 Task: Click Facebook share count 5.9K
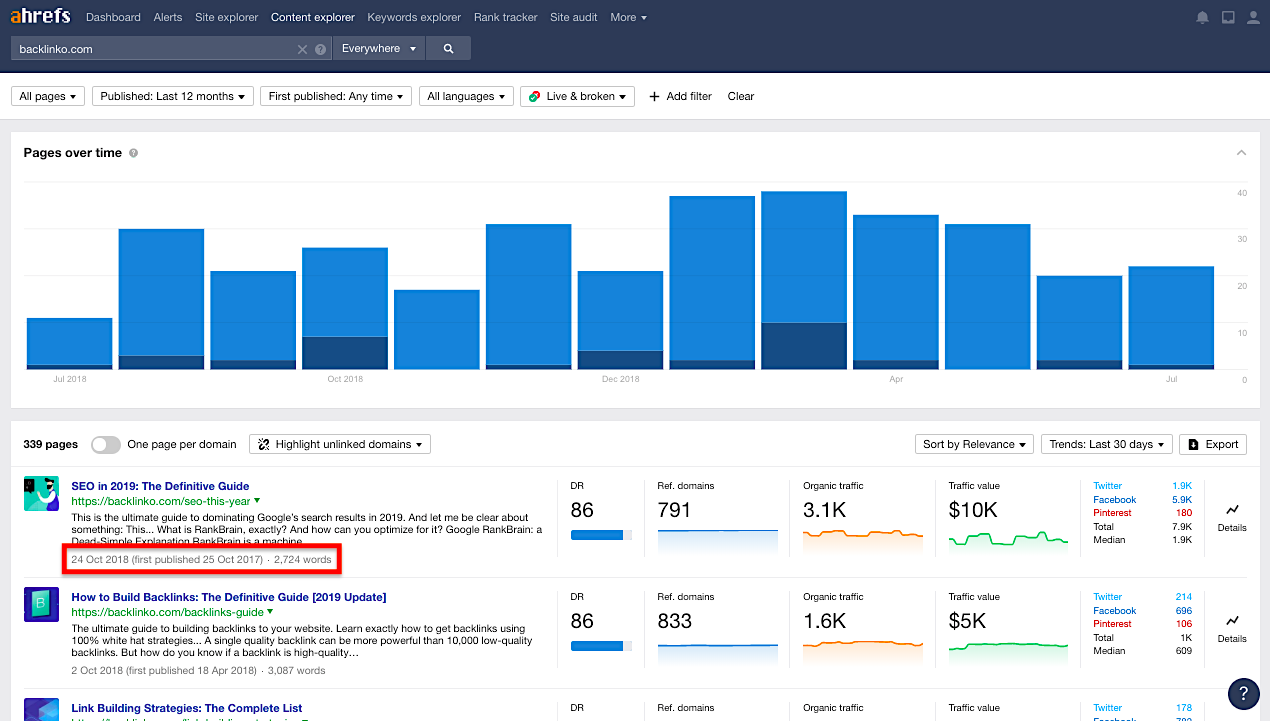click(x=1181, y=499)
